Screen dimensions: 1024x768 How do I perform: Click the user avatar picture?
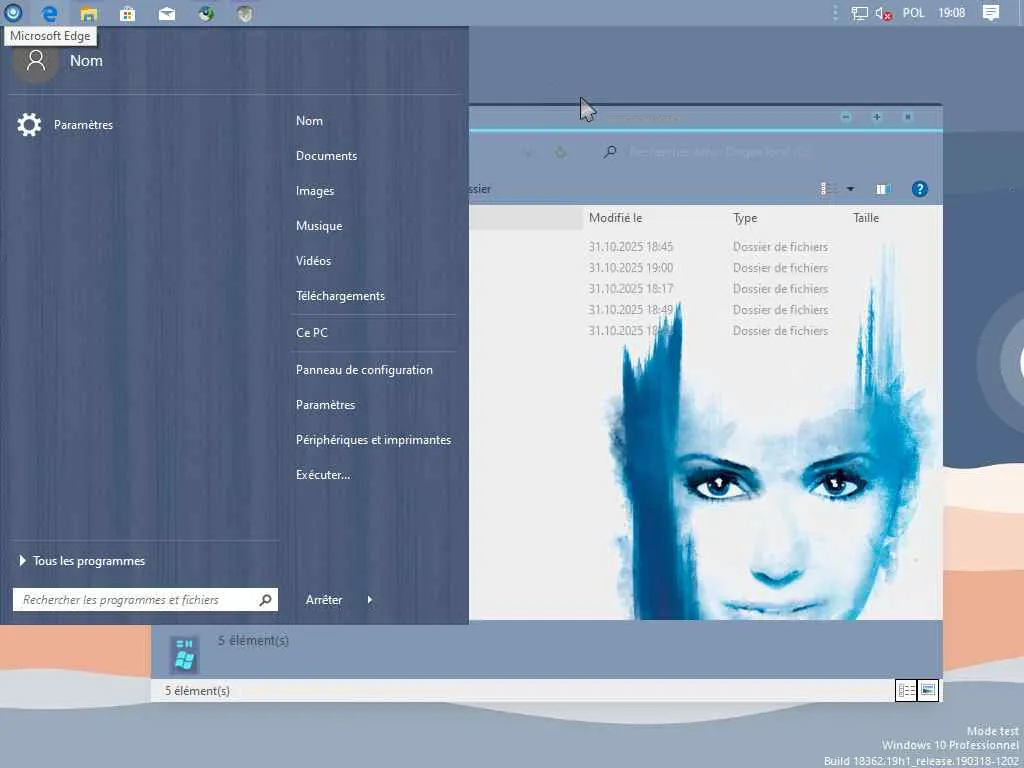(x=36, y=61)
